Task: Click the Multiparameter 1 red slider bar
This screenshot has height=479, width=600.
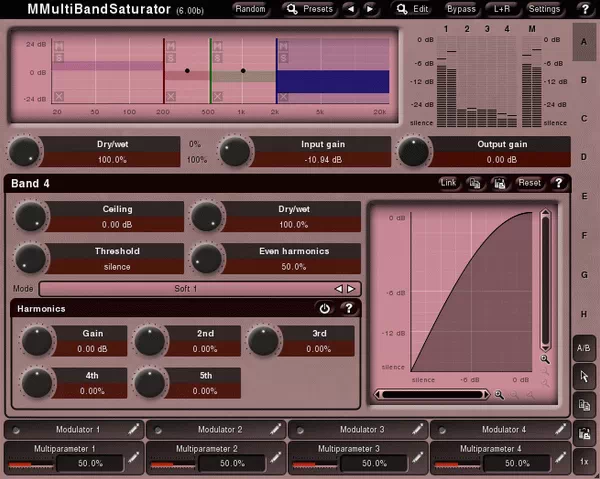Action: click(x=31, y=465)
